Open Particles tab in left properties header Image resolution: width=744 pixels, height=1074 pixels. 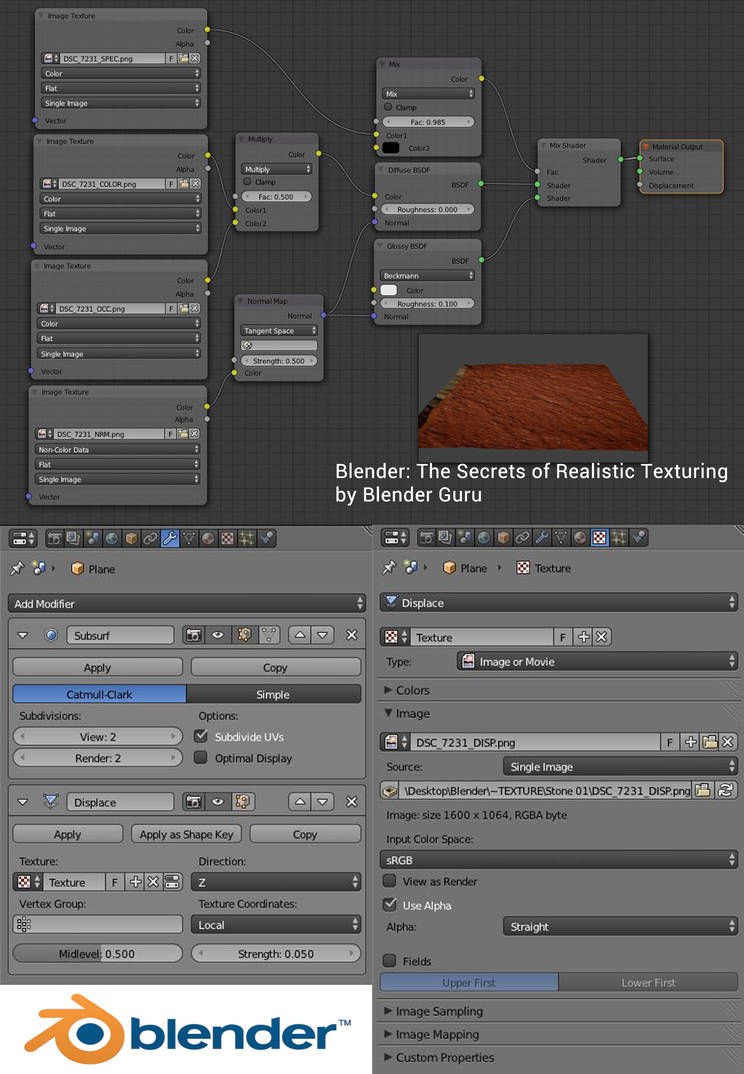(247, 538)
